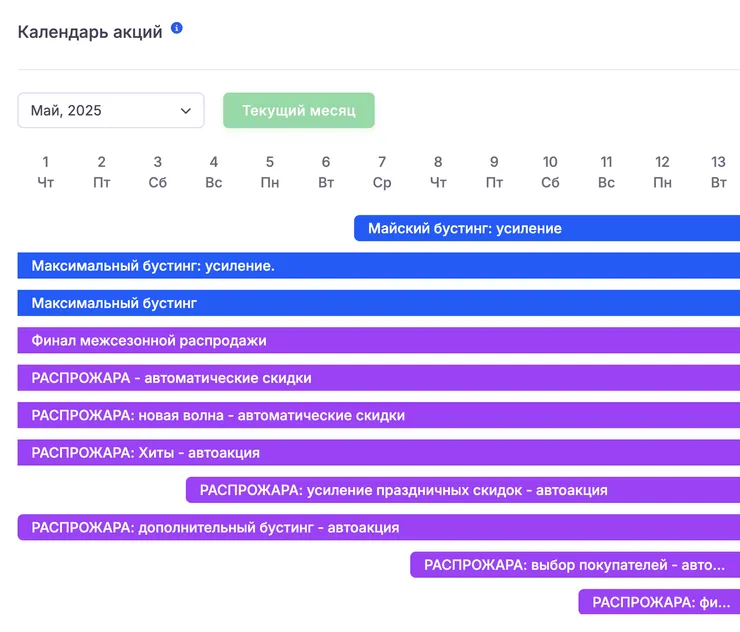Screen dimensions: 740x632
Task: Select РАСПРОЖАРА: дополнительный бустинг - автоакция
Action: (x=379, y=527)
